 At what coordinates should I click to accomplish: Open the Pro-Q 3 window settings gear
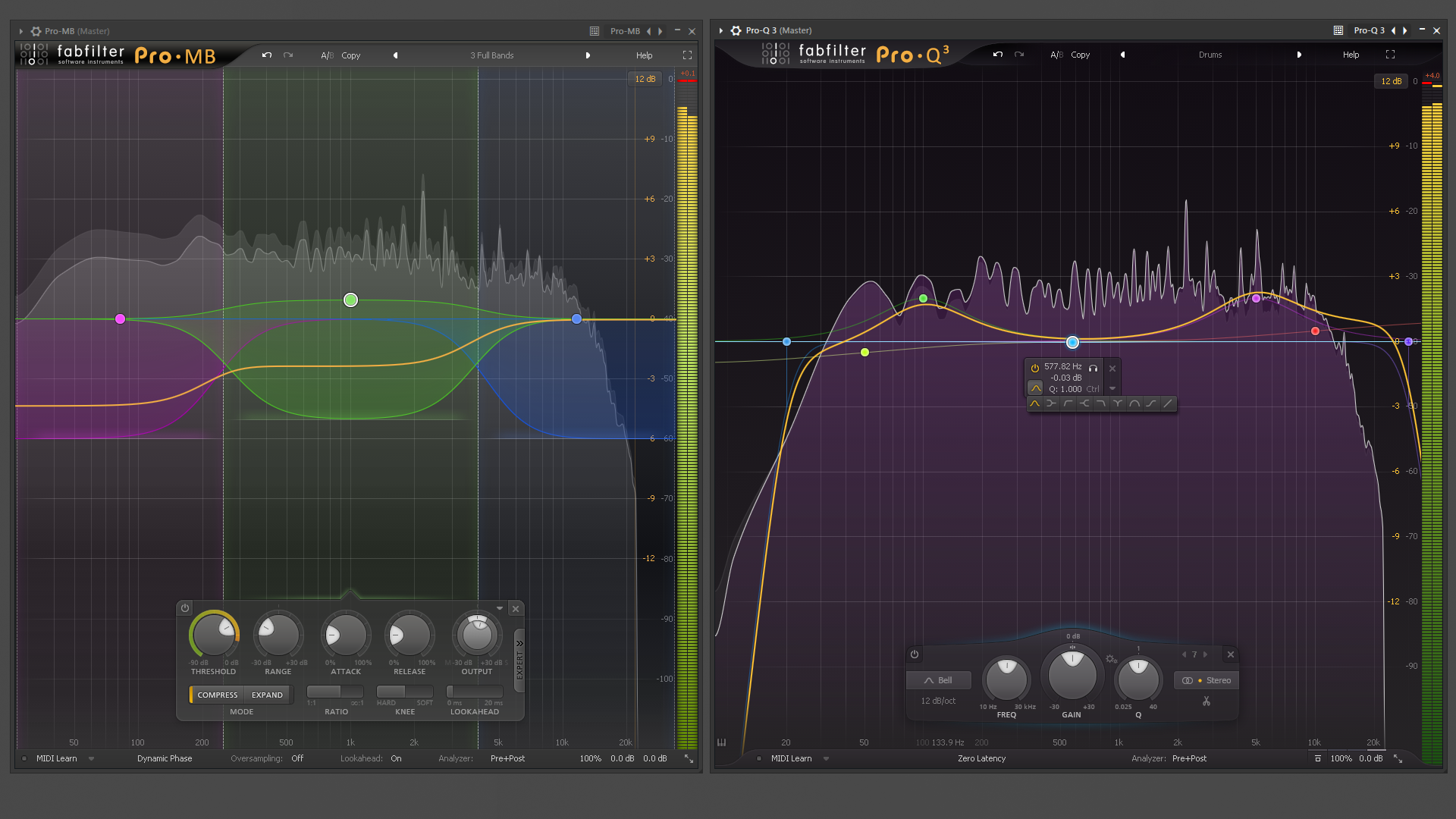coord(736,30)
